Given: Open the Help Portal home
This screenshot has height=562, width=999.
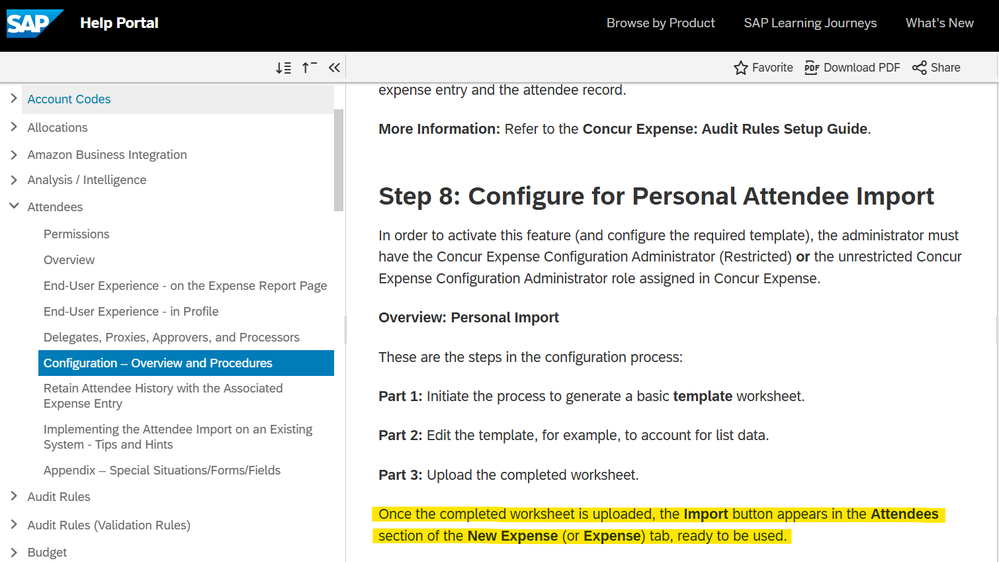Looking at the screenshot, I should (119, 23).
